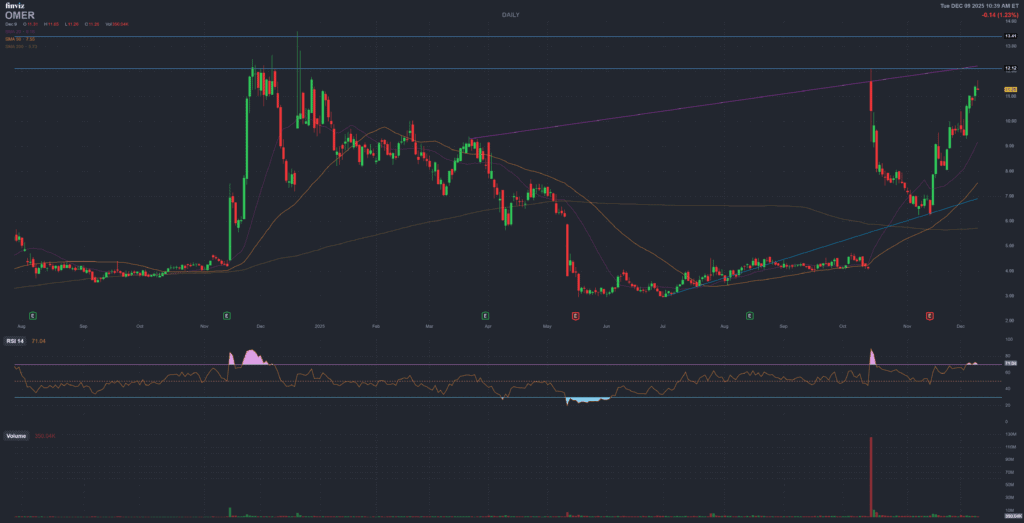The width and height of the screenshot is (1024, 523).
Task: Click the red earnings marker after May 2025
Action: pyautogui.click(x=576, y=315)
